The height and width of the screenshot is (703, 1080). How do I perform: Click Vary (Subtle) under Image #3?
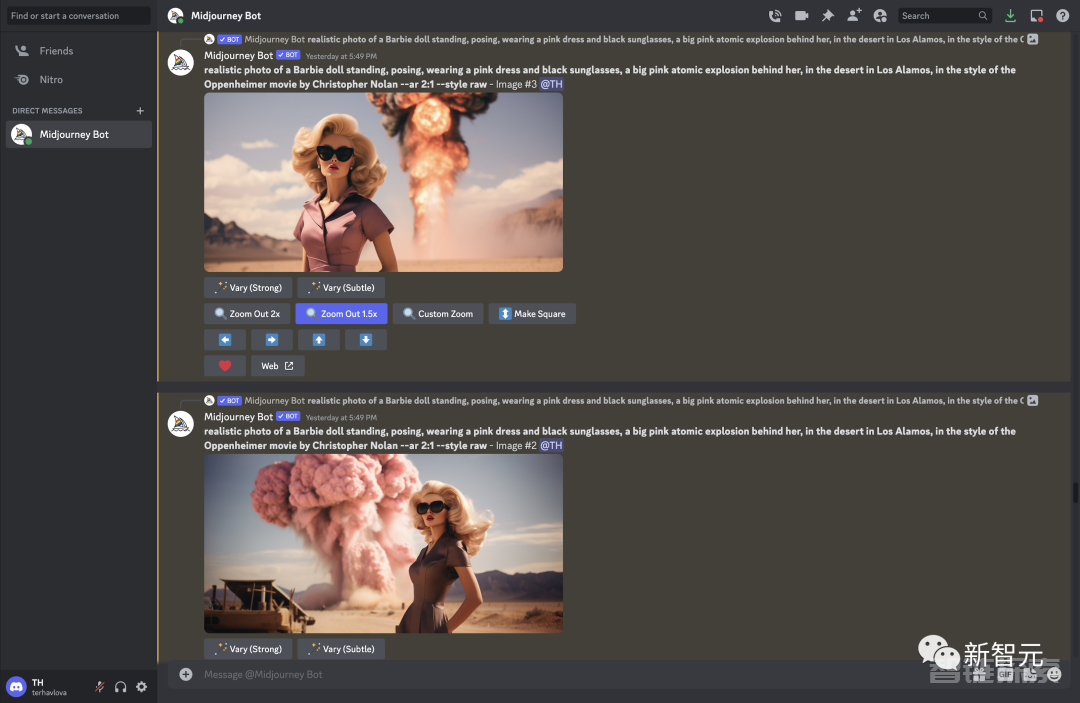[342, 288]
